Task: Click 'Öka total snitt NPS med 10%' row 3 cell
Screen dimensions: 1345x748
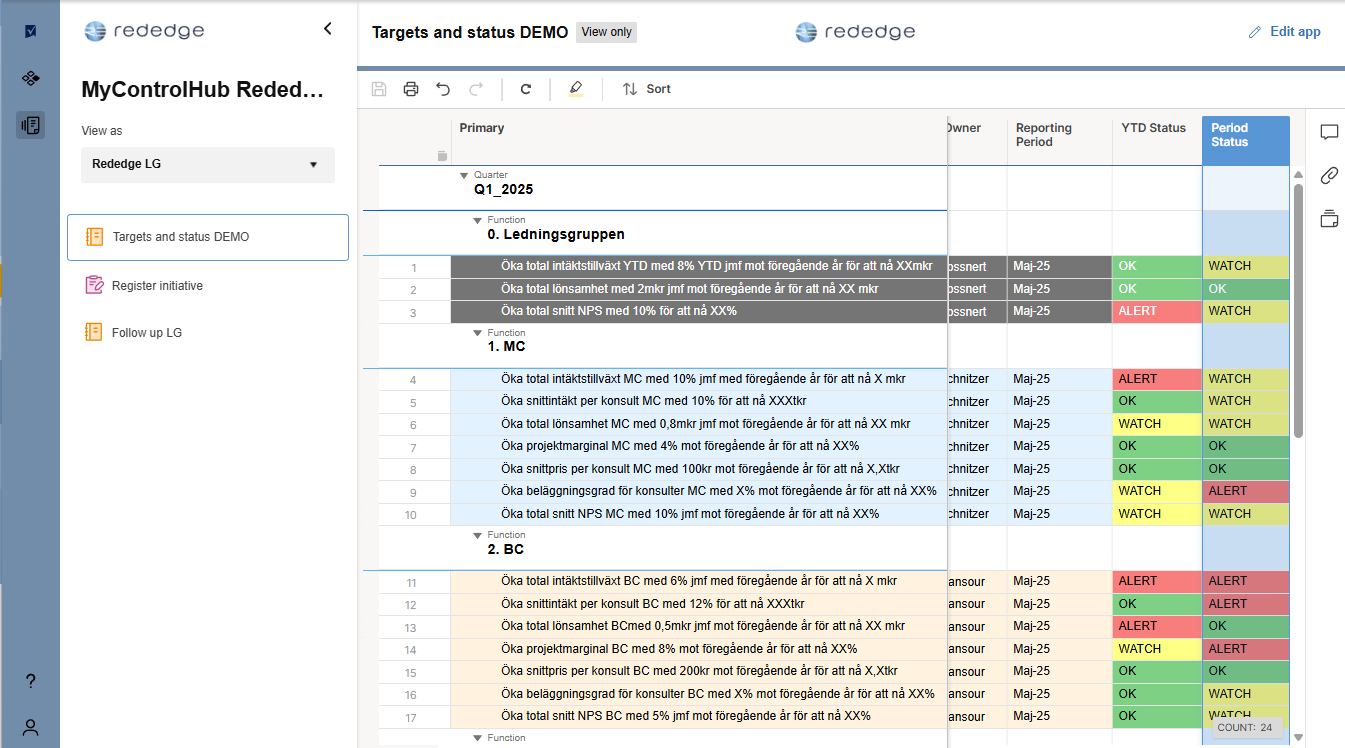Action: (699, 311)
